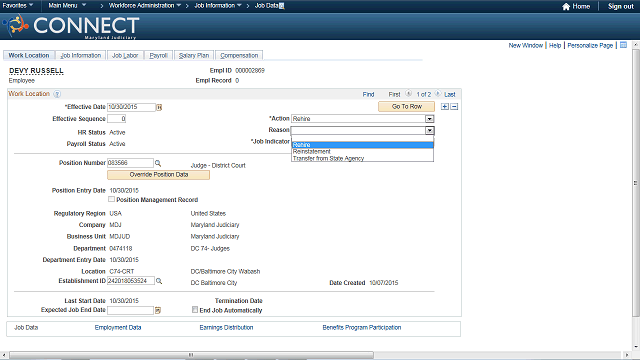Show the next row arrow icon
This screenshot has width=640, height=360.
tap(438, 94)
